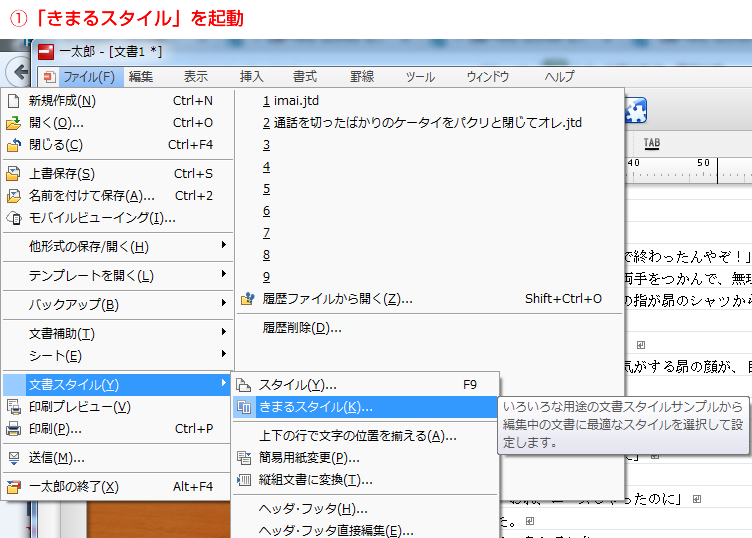Choose 送信(M)... menu entry
This screenshot has height=538, width=752.
coord(117,458)
